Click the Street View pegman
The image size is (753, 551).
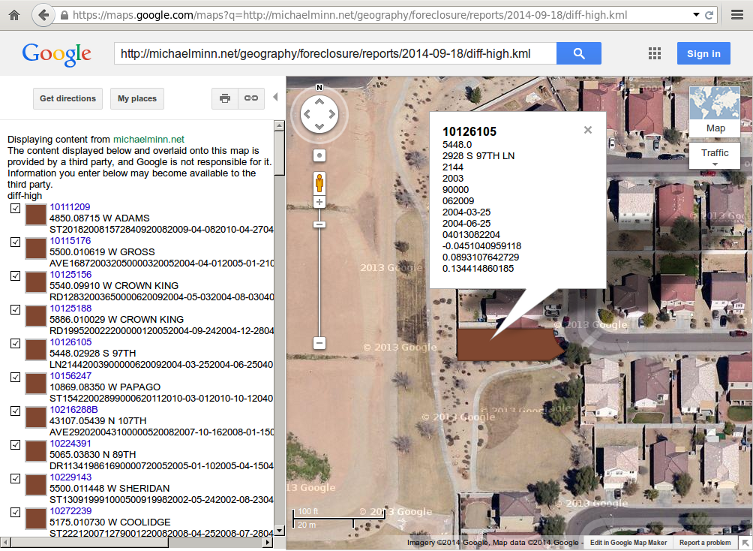pyautogui.click(x=319, y=183)
